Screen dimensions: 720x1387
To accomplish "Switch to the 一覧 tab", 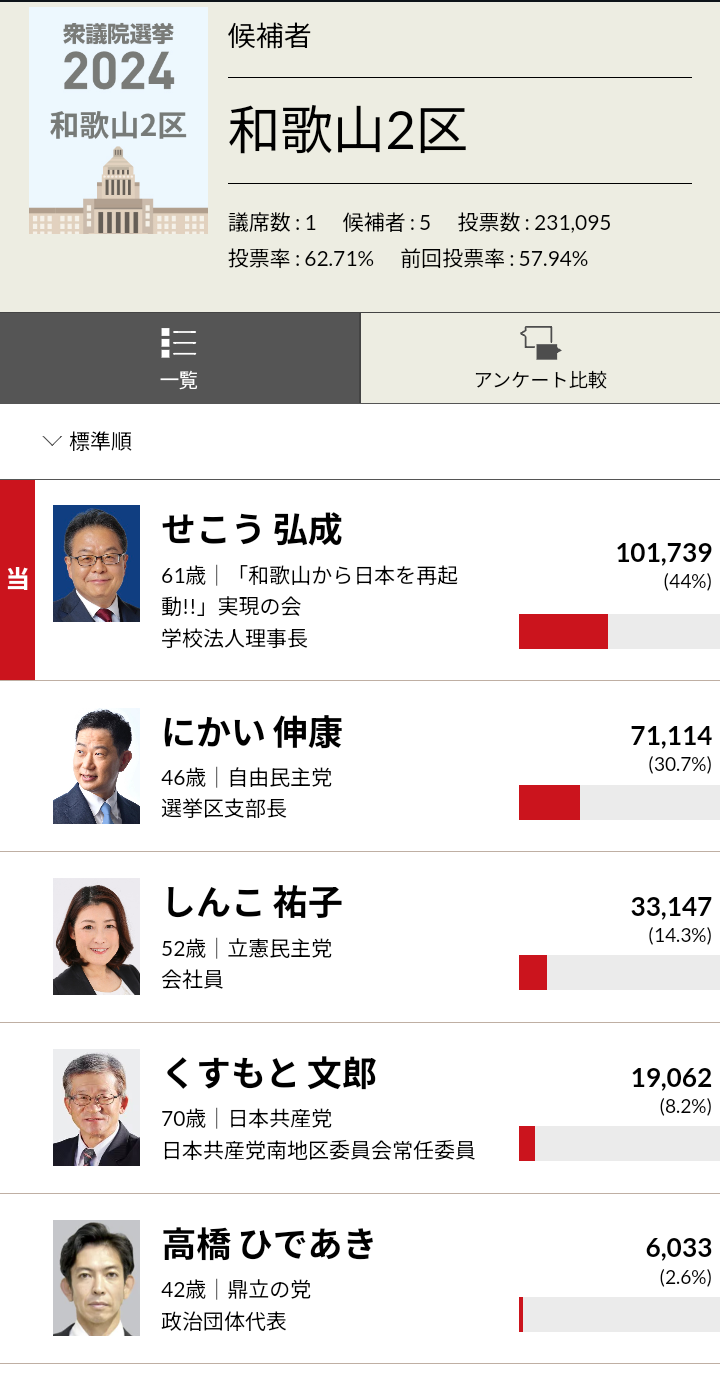I will point(180,358).
